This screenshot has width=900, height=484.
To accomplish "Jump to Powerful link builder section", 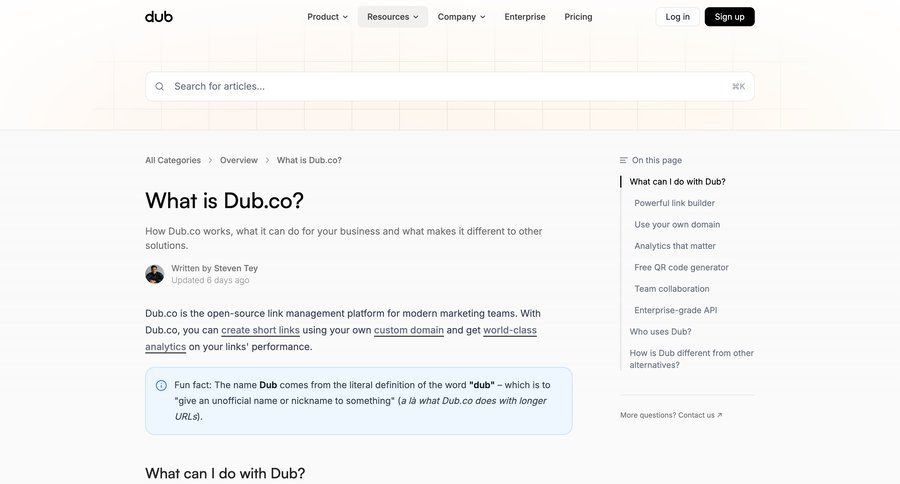I will tap(674, 203).
